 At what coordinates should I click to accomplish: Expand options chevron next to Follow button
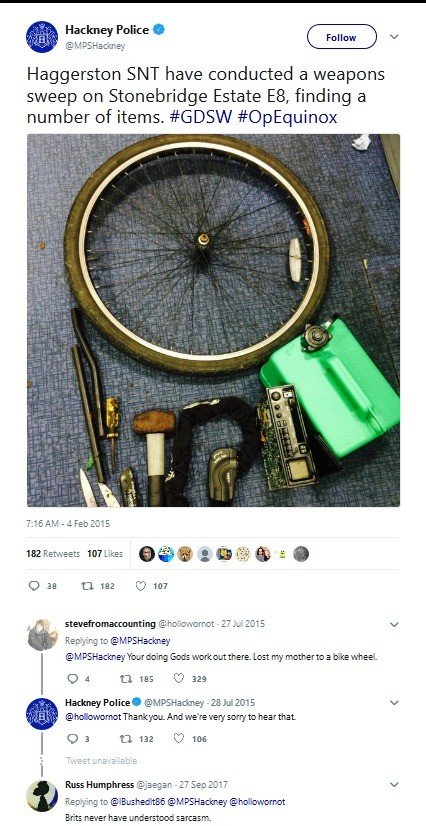pyautogui.click(x=394, y=37)
